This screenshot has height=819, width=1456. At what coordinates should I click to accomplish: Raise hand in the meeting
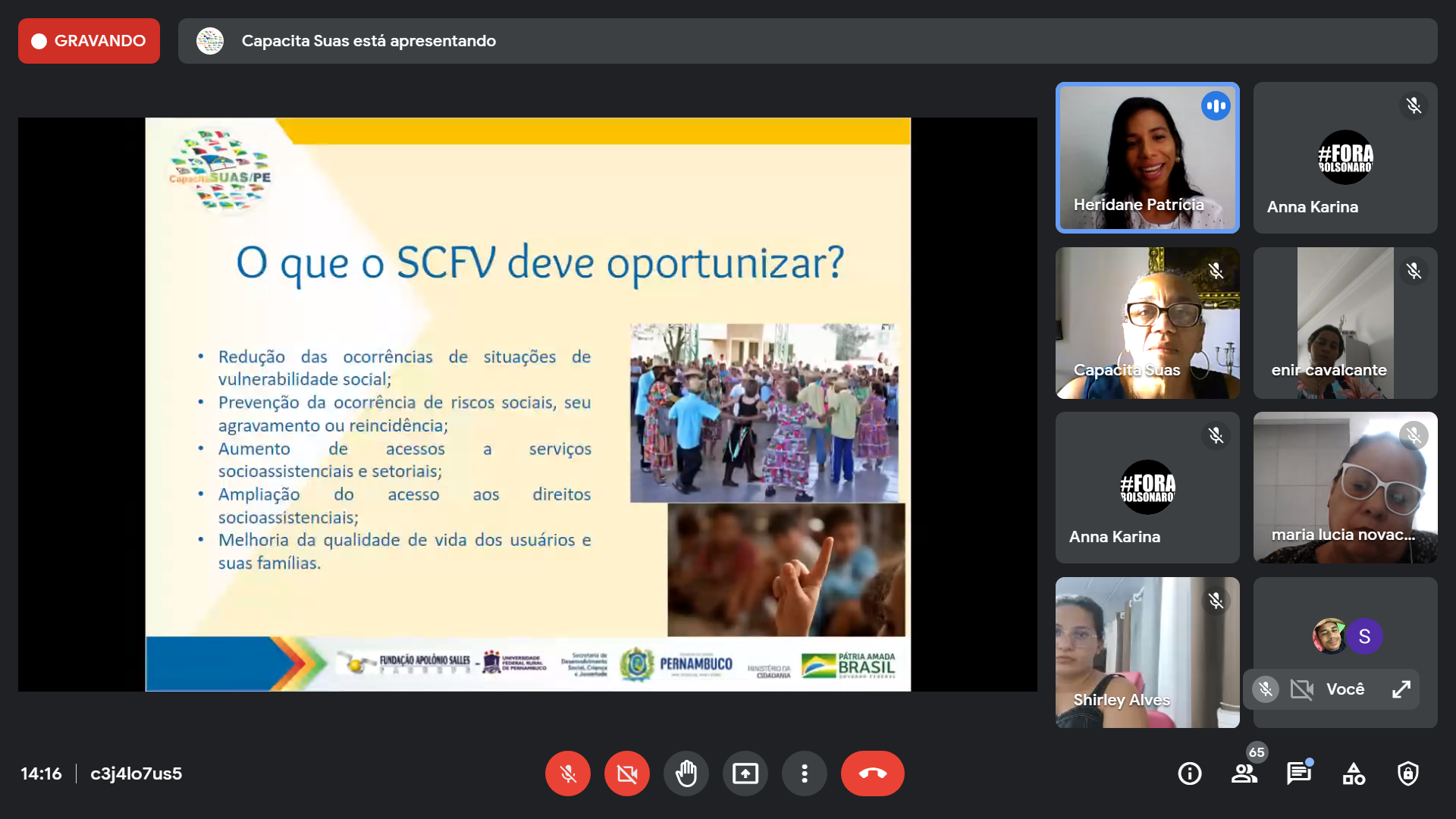coord(686,773)
